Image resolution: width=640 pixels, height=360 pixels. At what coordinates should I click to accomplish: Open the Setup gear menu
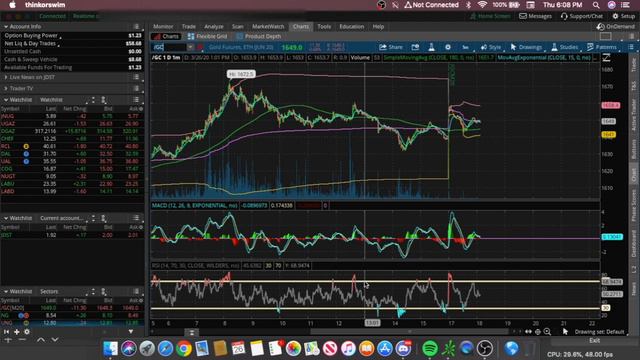point(624,16)
